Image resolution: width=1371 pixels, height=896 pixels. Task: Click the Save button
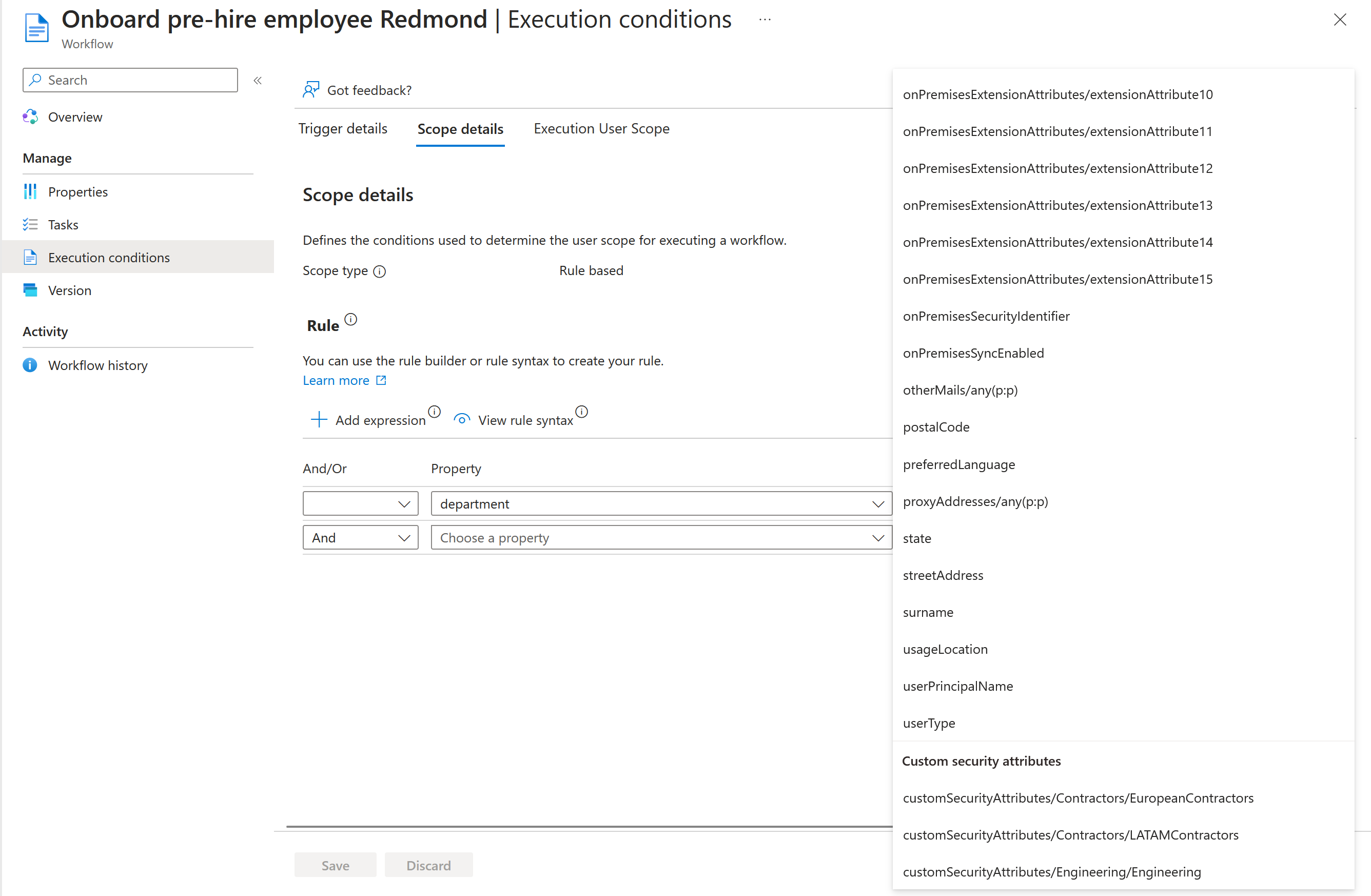(335, 865)
